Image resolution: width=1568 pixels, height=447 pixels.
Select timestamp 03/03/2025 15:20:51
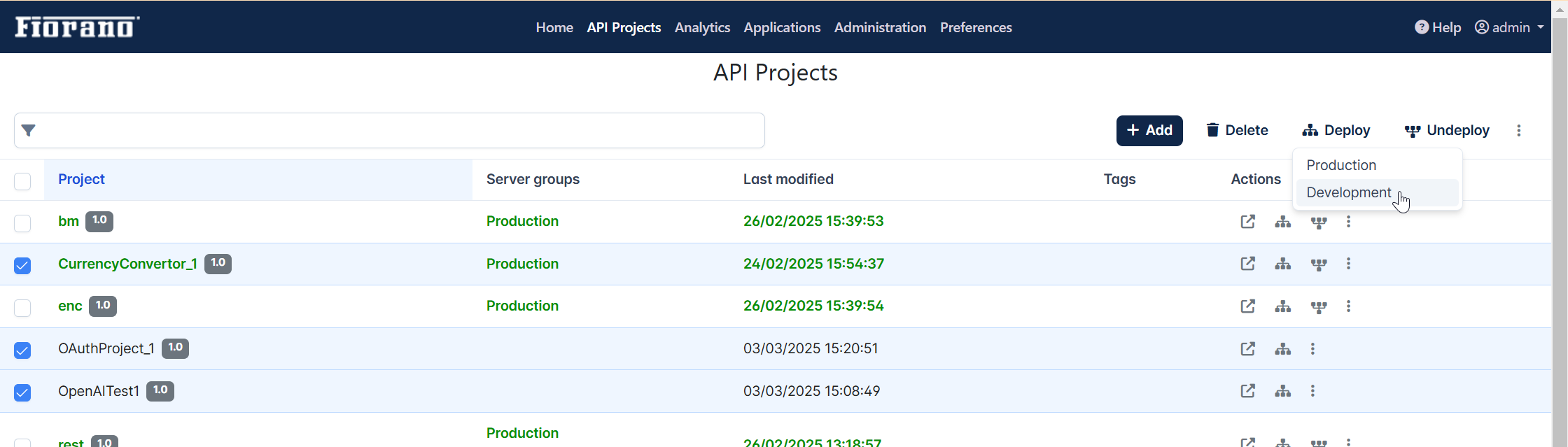click(x=811, y=348)
